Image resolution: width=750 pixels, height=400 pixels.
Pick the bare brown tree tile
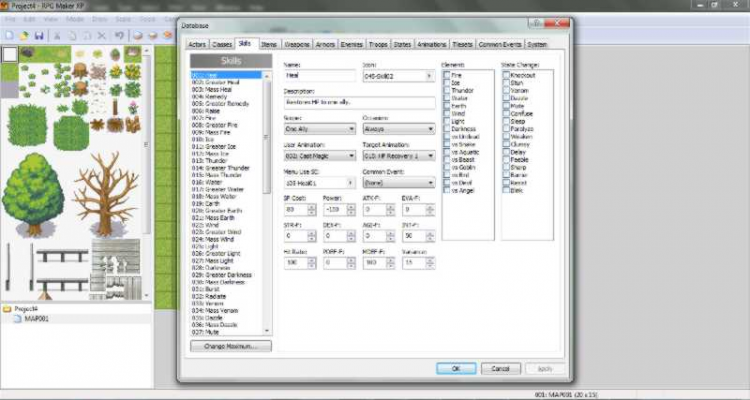click(x=106, y=194)
